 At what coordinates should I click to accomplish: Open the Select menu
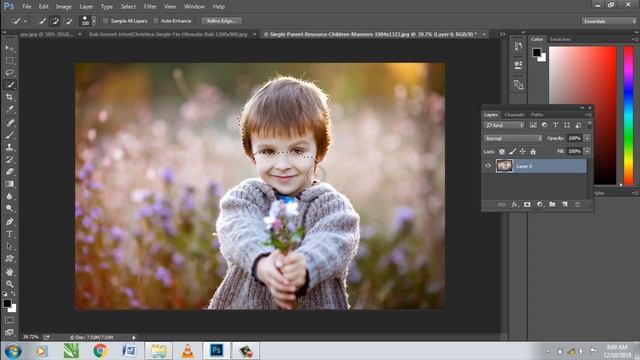click(x=128, y=7)
